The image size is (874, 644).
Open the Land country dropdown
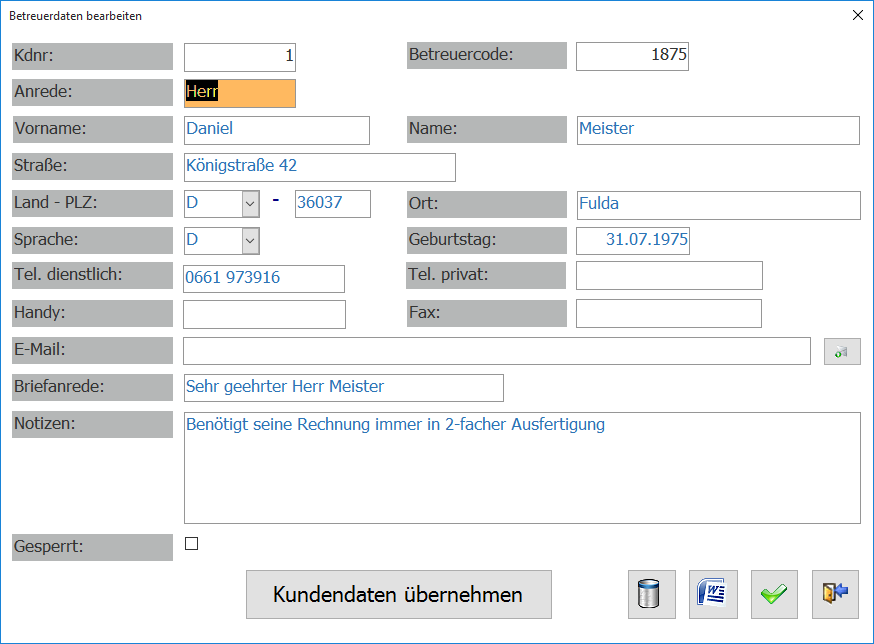250,204
